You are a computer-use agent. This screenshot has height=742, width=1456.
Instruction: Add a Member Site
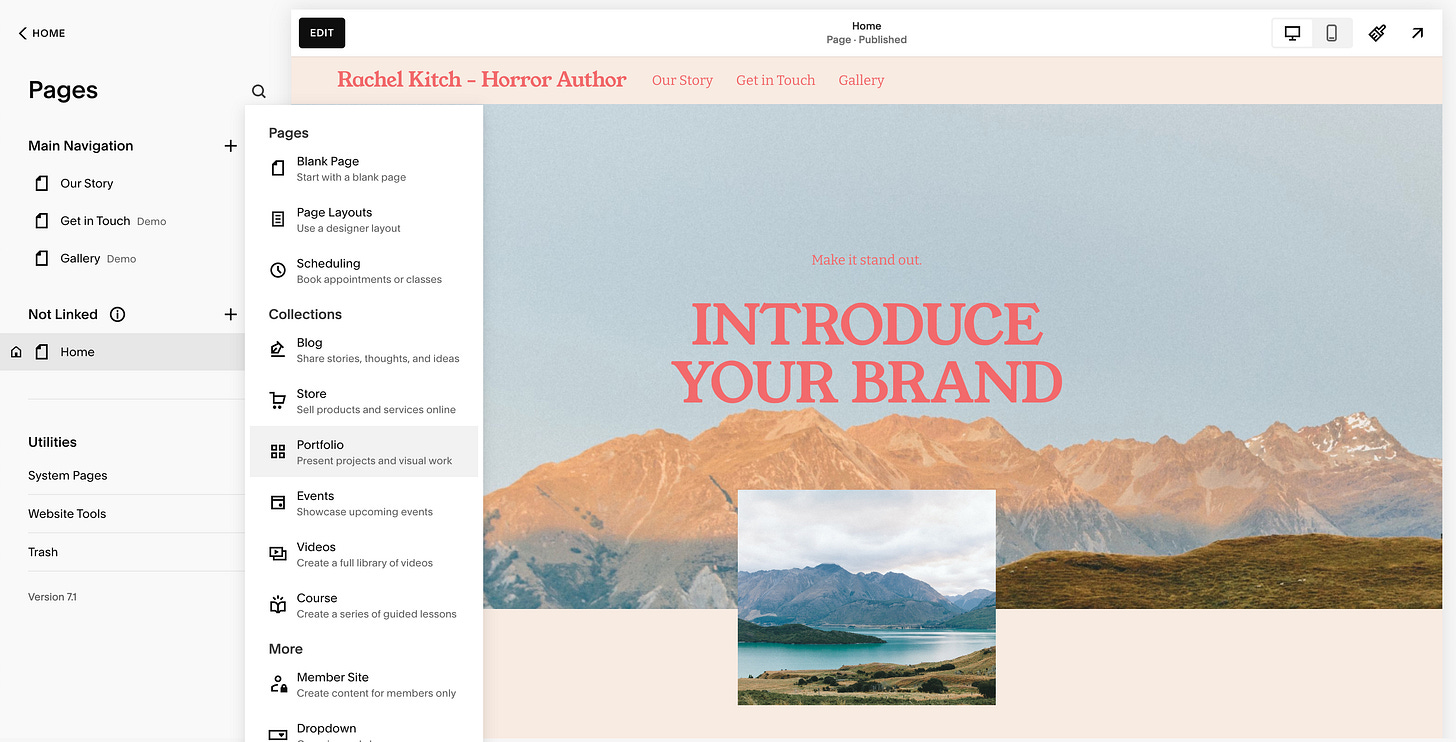(x=364, y=684)
